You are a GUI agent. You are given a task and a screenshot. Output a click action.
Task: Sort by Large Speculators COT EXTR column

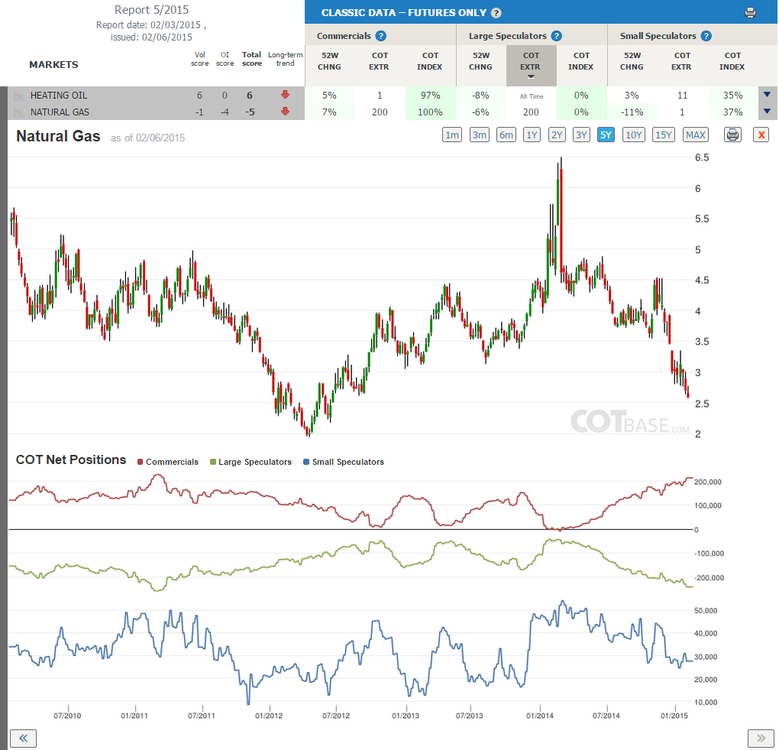[x=531, y=65]
